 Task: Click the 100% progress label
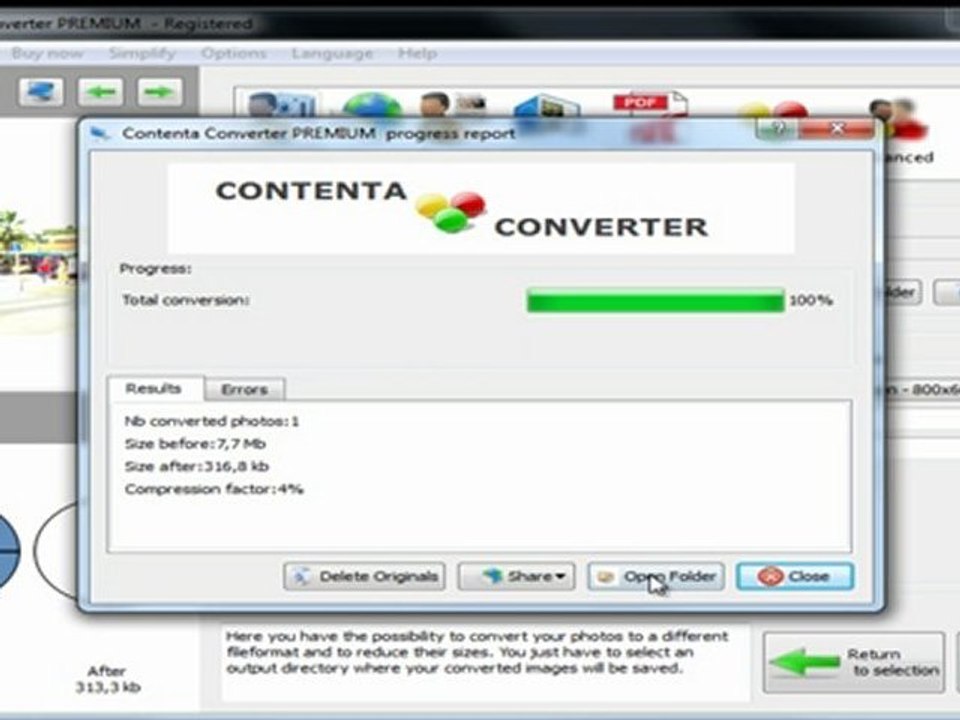coord(811,300)
